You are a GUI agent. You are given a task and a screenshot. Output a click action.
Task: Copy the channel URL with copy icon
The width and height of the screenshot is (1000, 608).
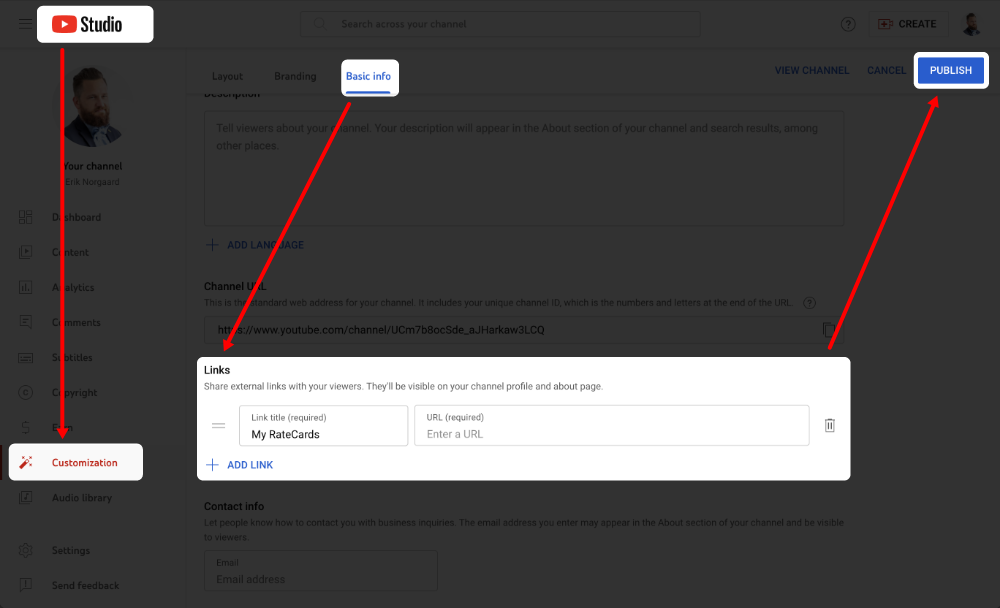pos(828,329)
